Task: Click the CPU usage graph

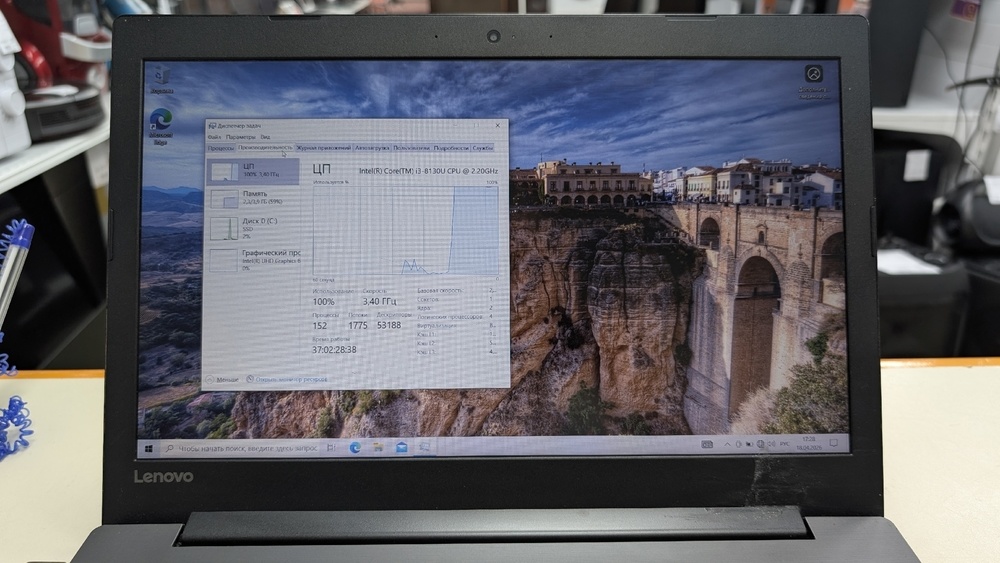Action: 406,231
